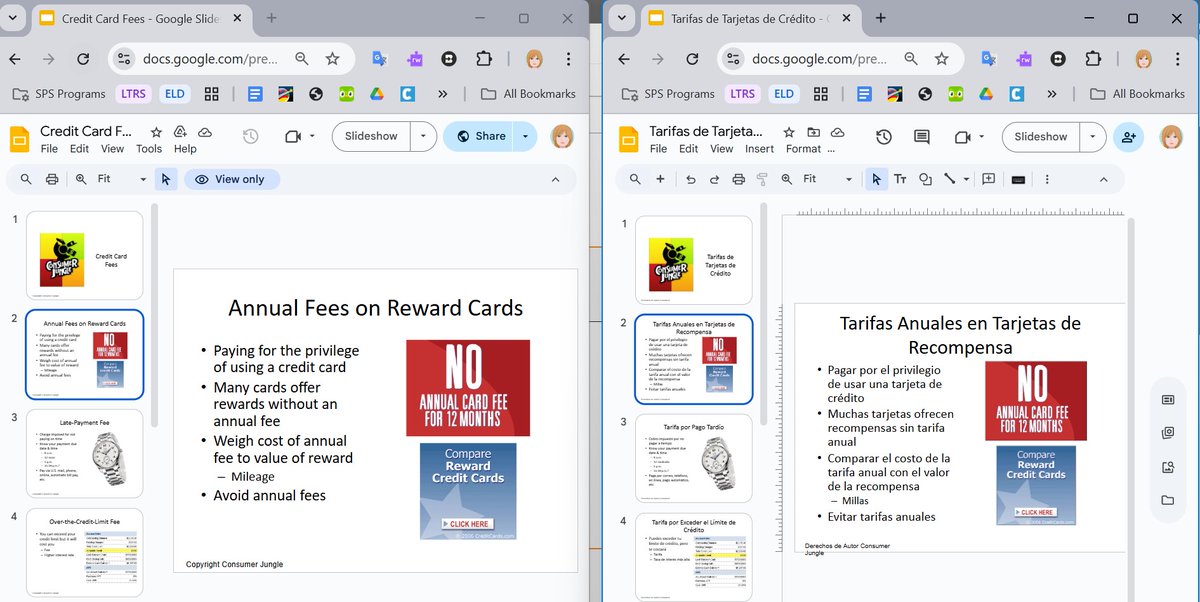Click the move to folder icon in the Tarifas window
This screenshot has height=602, width=1200.
[813, 132]
